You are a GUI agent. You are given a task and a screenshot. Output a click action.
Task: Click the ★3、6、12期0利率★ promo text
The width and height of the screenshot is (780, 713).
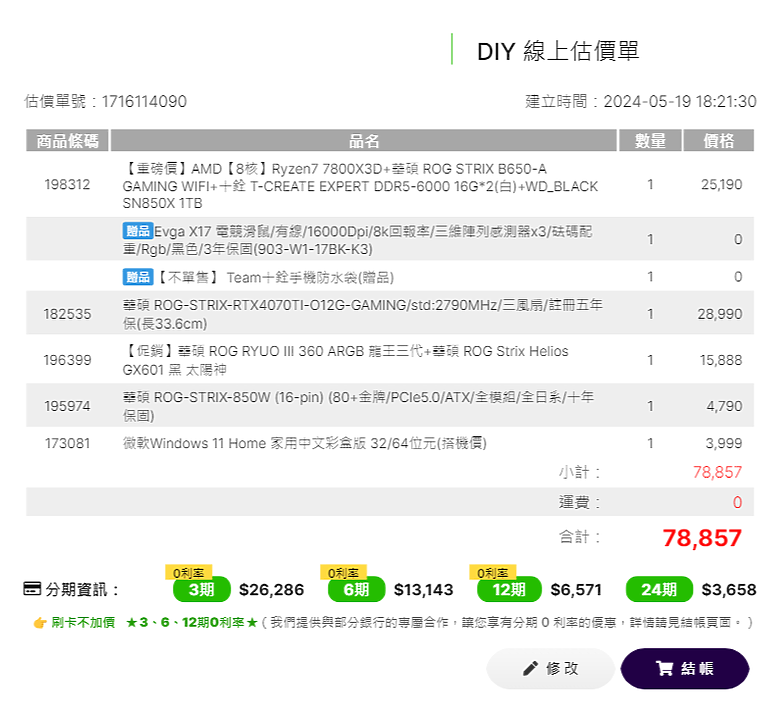pos(192,622)
